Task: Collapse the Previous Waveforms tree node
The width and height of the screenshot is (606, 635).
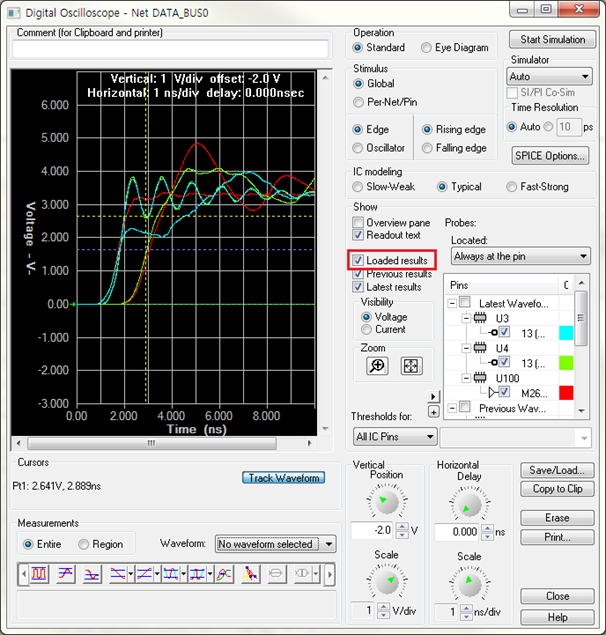Action: click(x=452, y=407)
